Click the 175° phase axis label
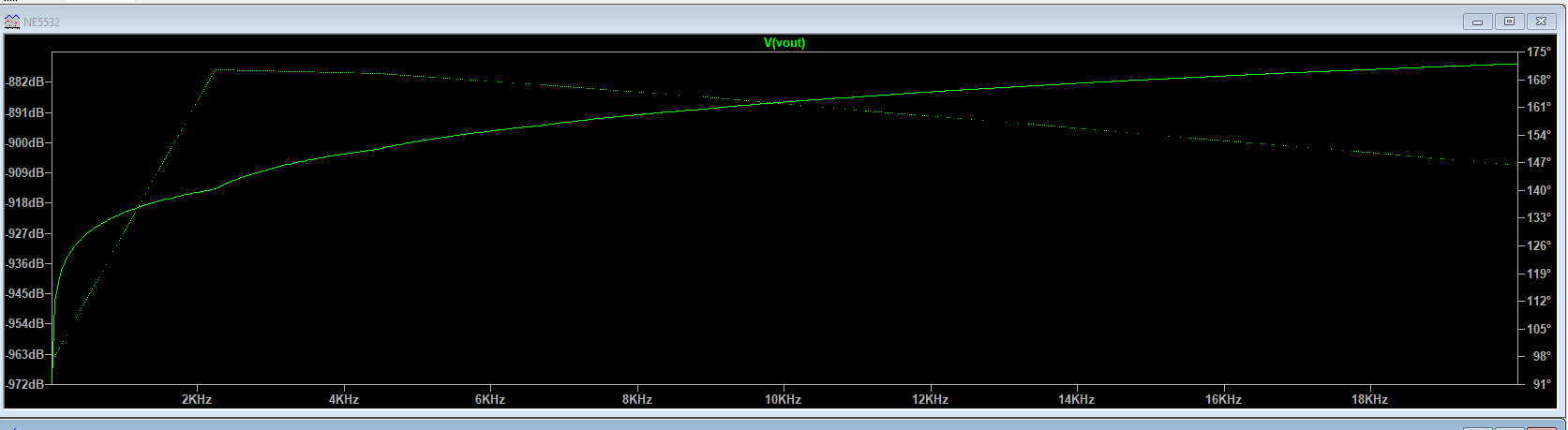Screen dimensions: 1568x430 click(x=1539, y=52)
